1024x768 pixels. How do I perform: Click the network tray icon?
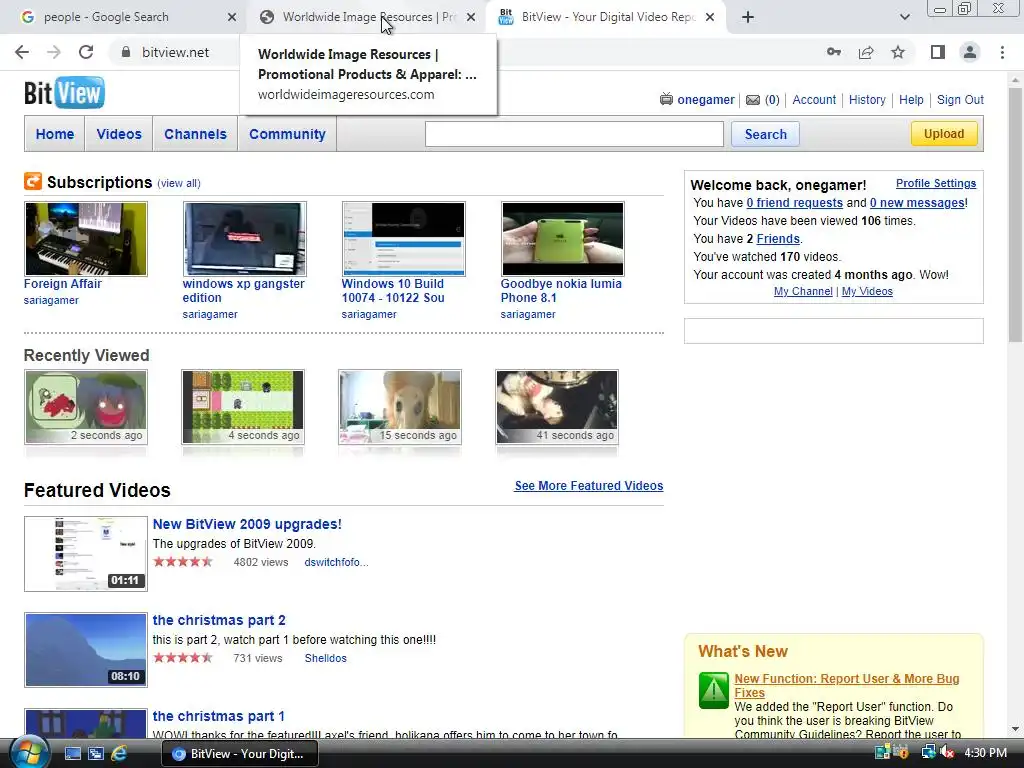pyautogui.click(x=928, y=753)
